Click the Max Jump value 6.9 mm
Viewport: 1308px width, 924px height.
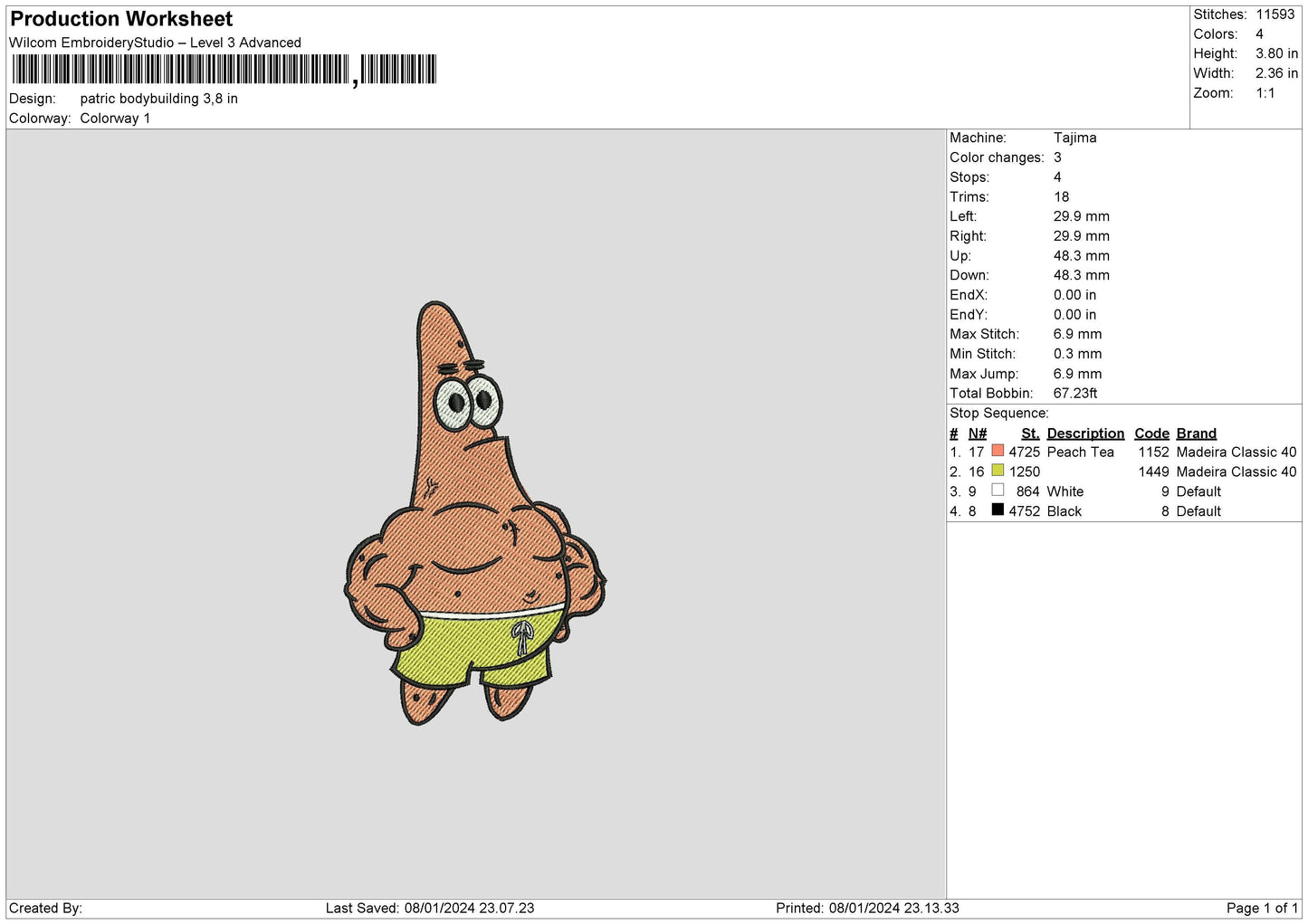(1077, 374)
